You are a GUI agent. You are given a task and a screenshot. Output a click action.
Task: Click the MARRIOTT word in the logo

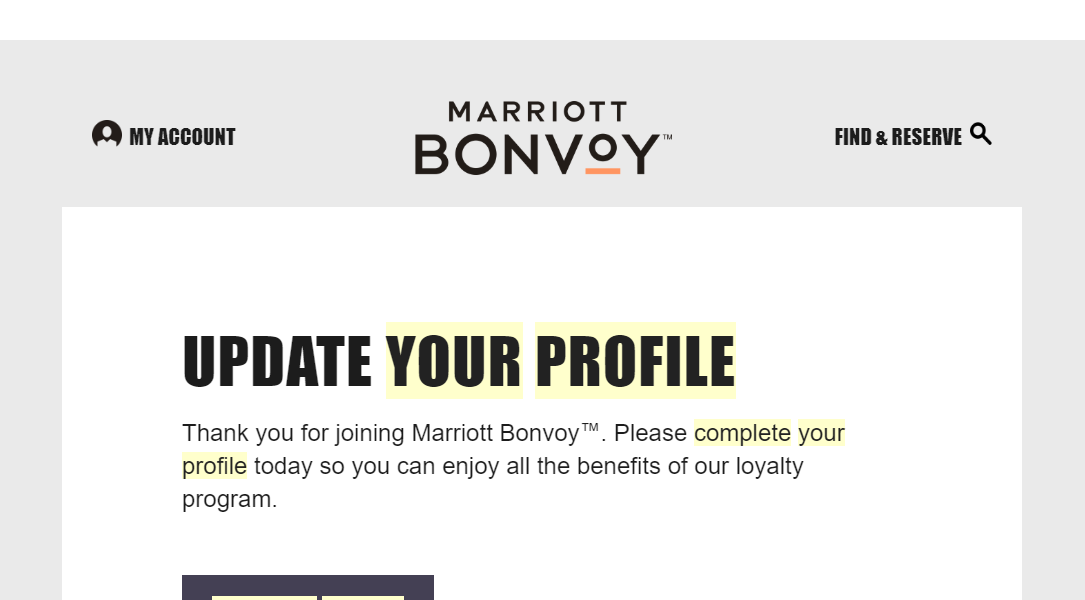coord(538,111)
